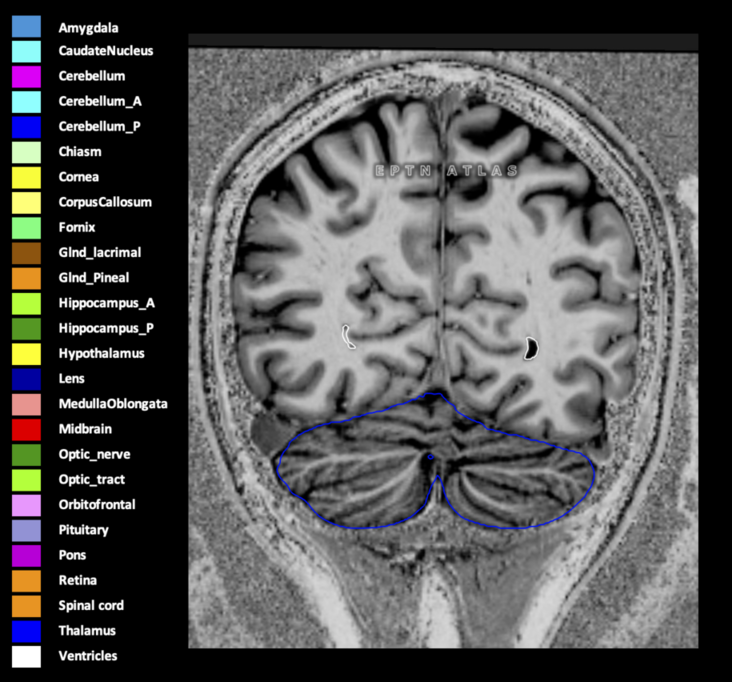Select the "Pituitary" legend label

(x=84, y=530)
